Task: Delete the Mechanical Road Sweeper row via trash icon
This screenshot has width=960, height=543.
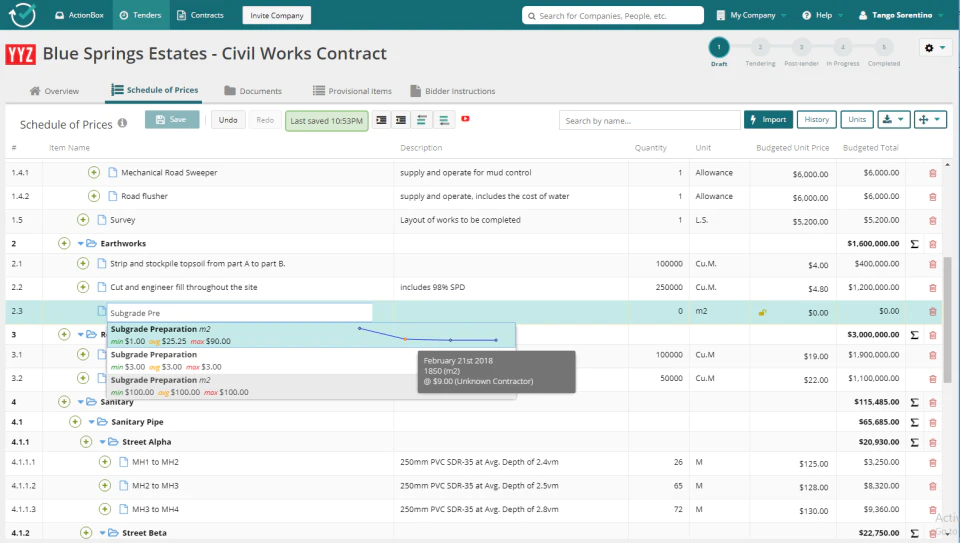Action: coord(932,173)
